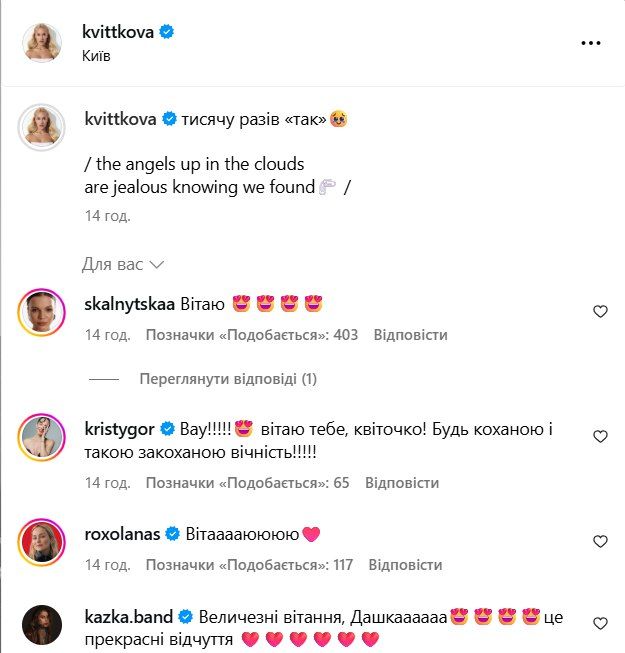Open kristygor story avatar

tap(42, 437)
